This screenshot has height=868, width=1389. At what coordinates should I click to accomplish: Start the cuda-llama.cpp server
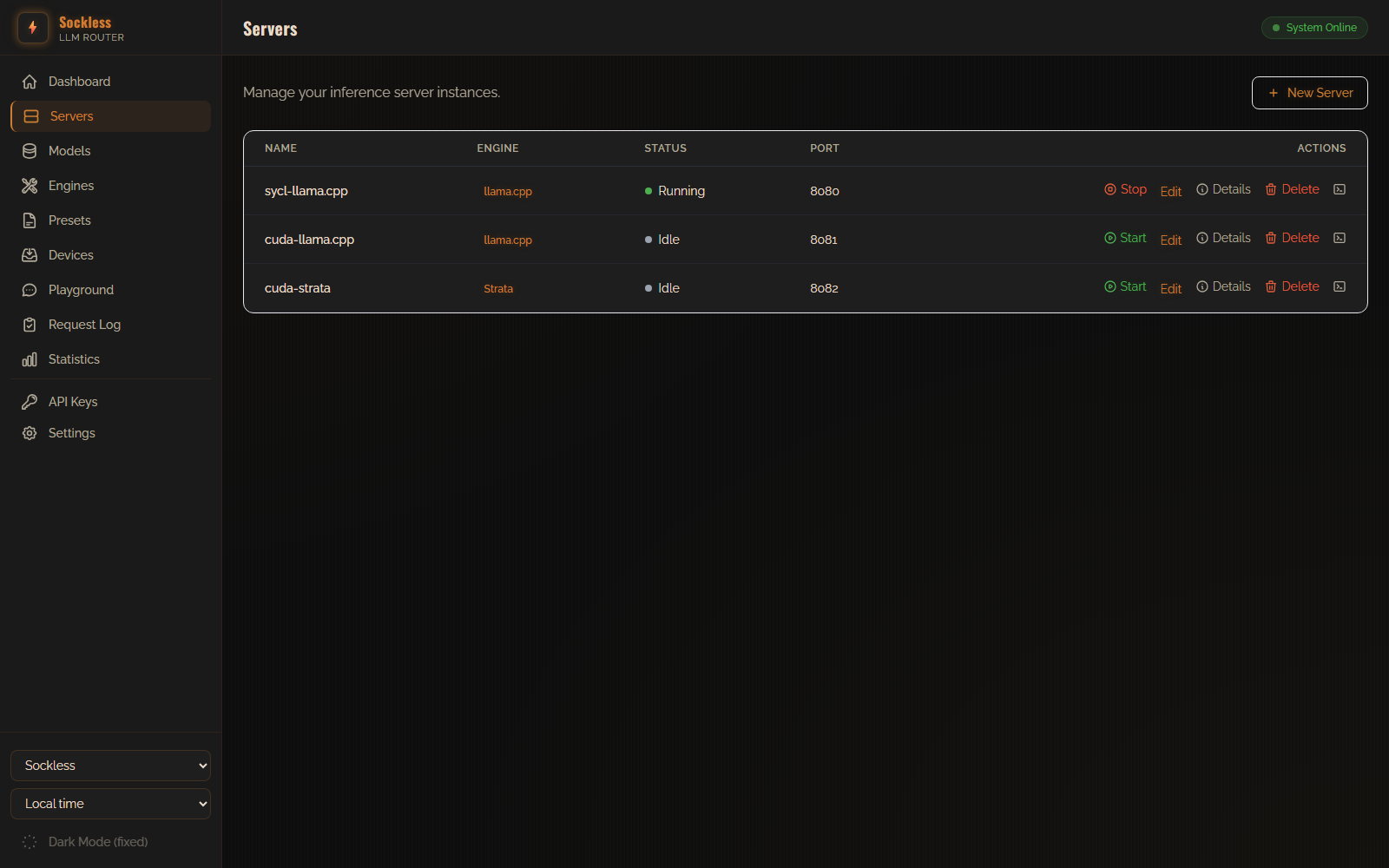[1125, 238]
